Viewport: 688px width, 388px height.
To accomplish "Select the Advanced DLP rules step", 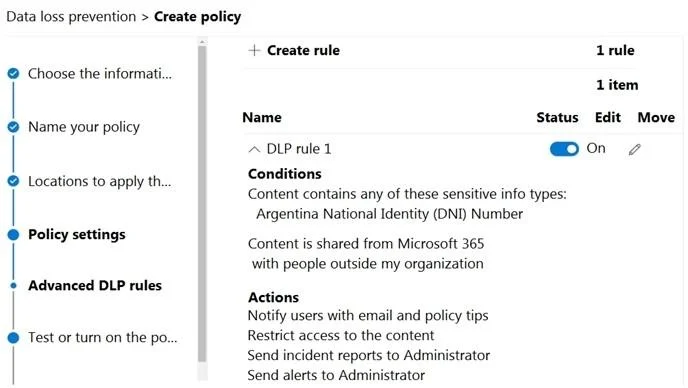I will 95,286.
